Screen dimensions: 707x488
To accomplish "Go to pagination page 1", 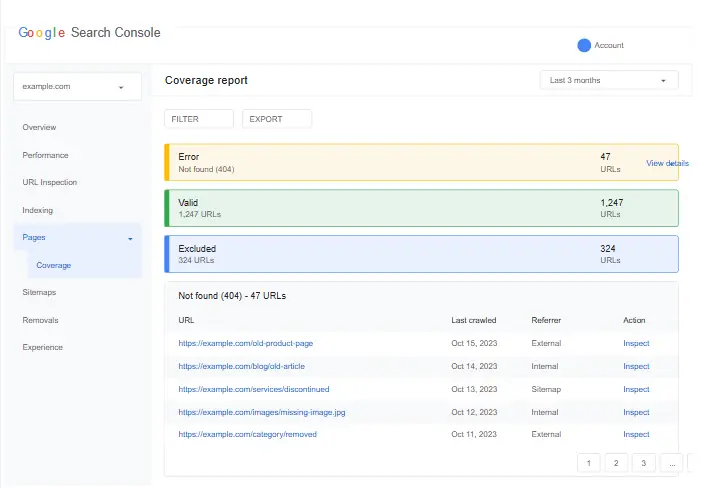I will (588, 463).
